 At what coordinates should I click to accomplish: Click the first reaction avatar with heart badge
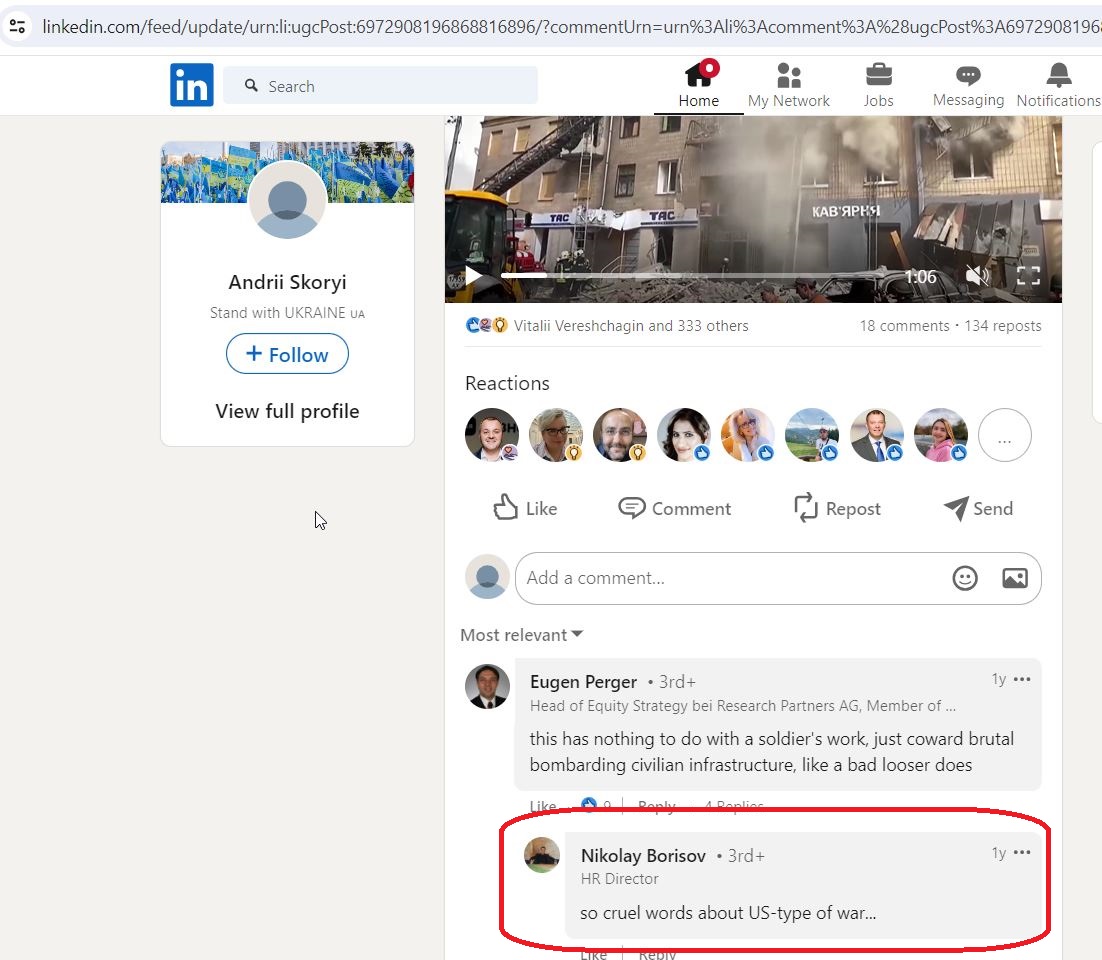point(492,435)
